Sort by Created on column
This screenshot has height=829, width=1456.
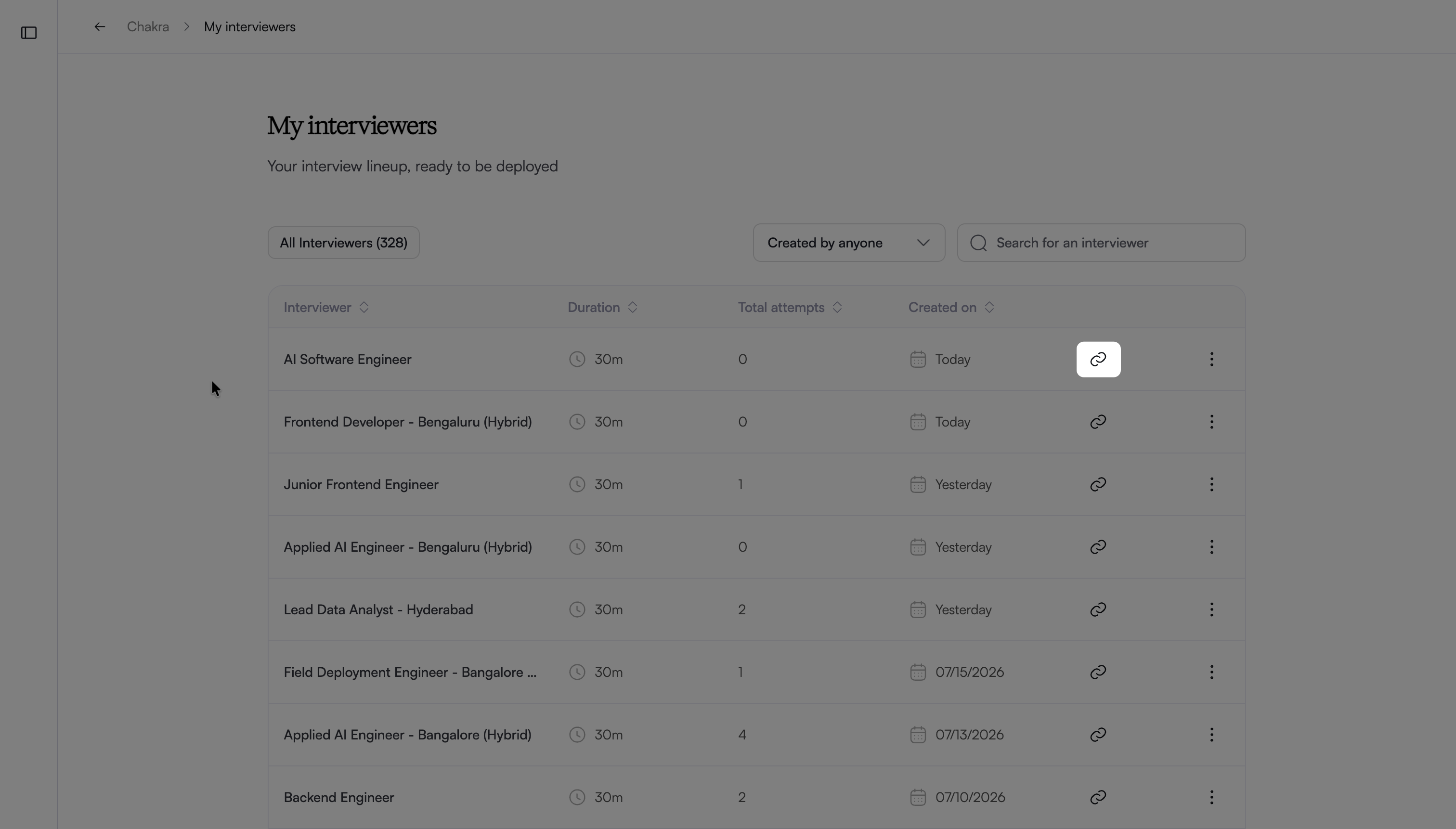tap(951, 308)
